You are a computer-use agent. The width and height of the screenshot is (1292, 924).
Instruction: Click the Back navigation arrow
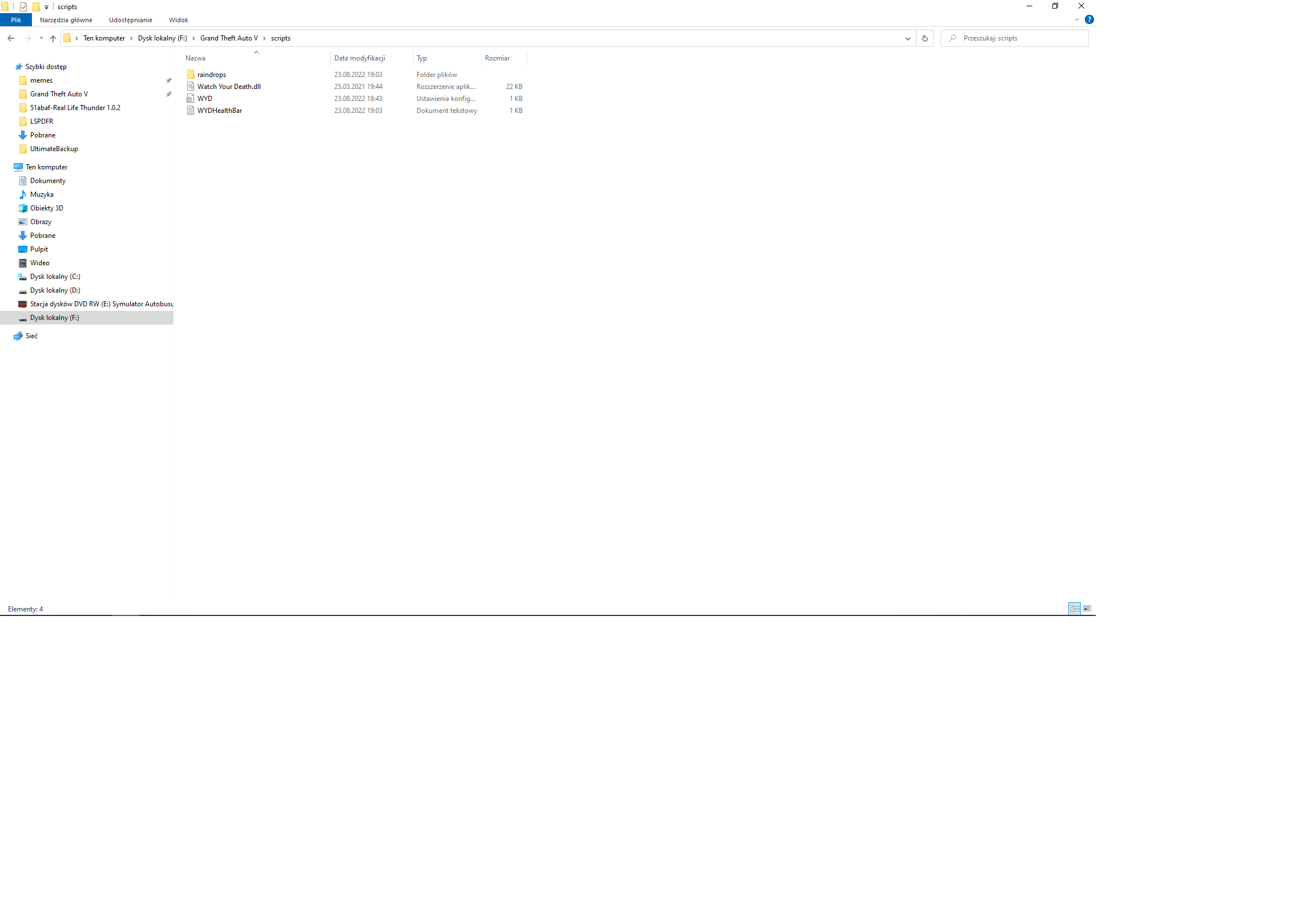pos(11,38)
